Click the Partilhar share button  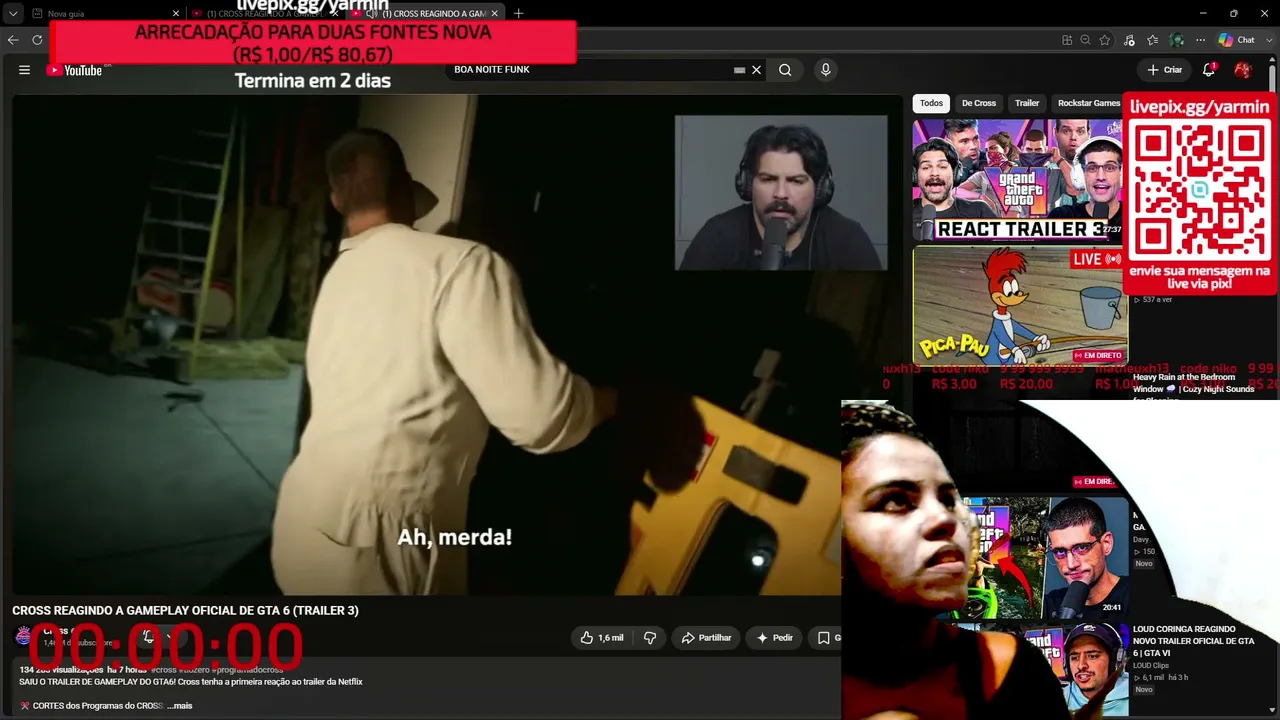pos(706,638)
